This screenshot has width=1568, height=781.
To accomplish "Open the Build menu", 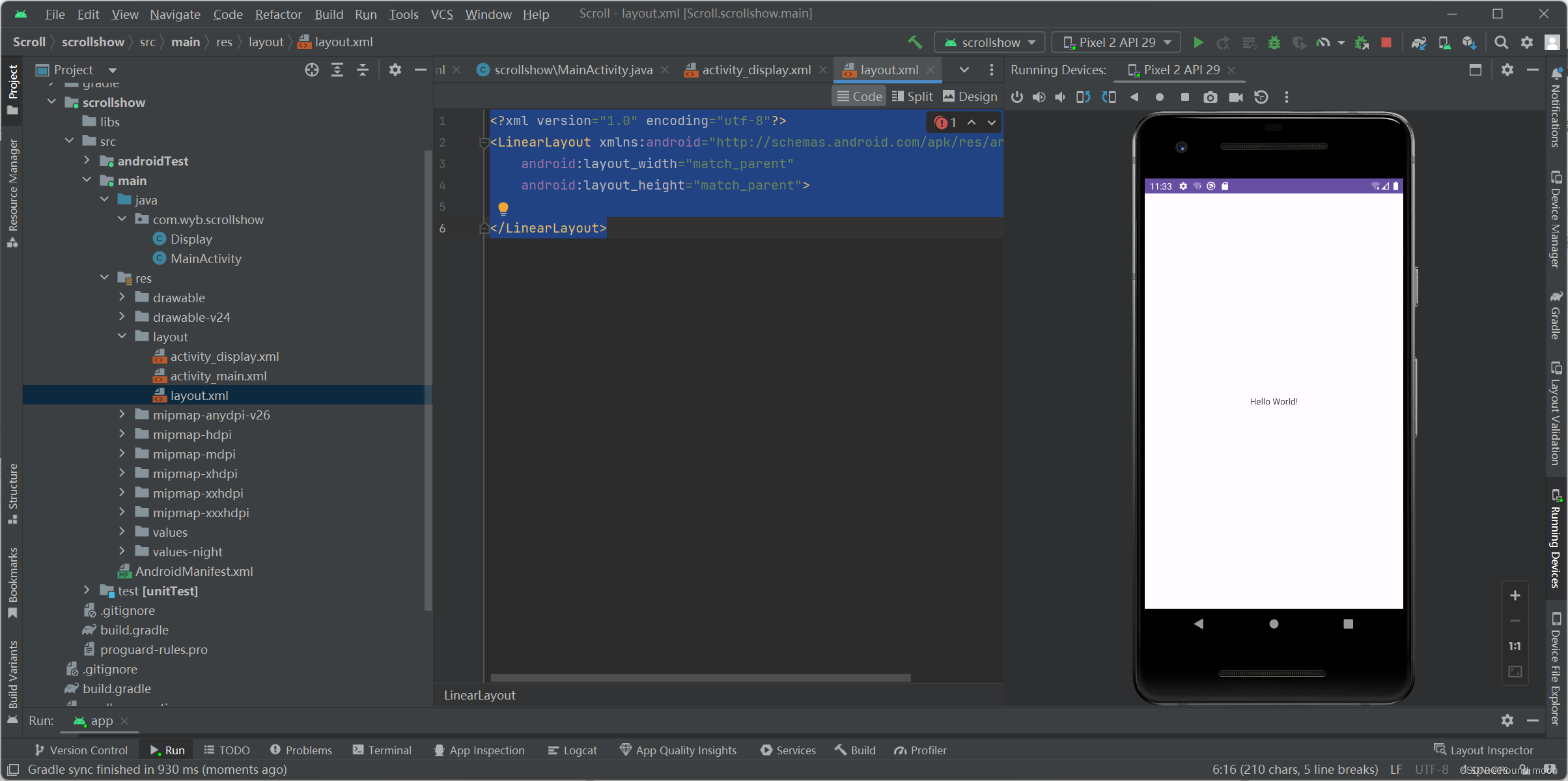I will tap(329, 14).
